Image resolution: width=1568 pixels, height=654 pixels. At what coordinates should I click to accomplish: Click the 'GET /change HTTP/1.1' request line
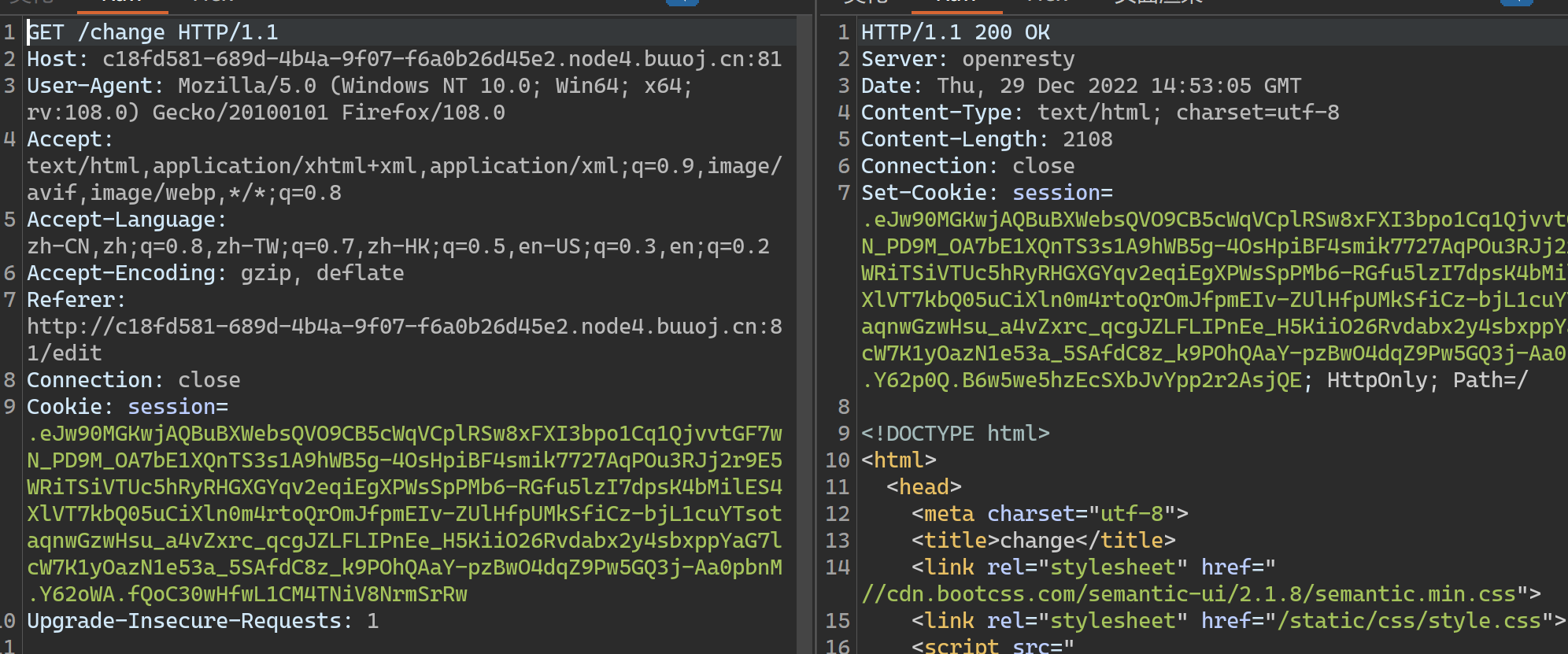click(x=152, y=32)
